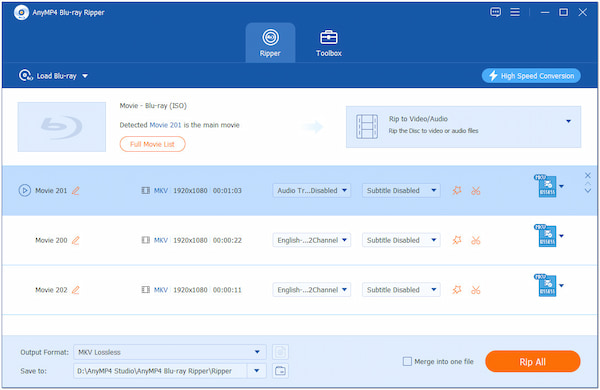Image resolution: width=600 pixels, height=390 pixels.
Task: Play preview of Movie 201
Action: (24, 190)
